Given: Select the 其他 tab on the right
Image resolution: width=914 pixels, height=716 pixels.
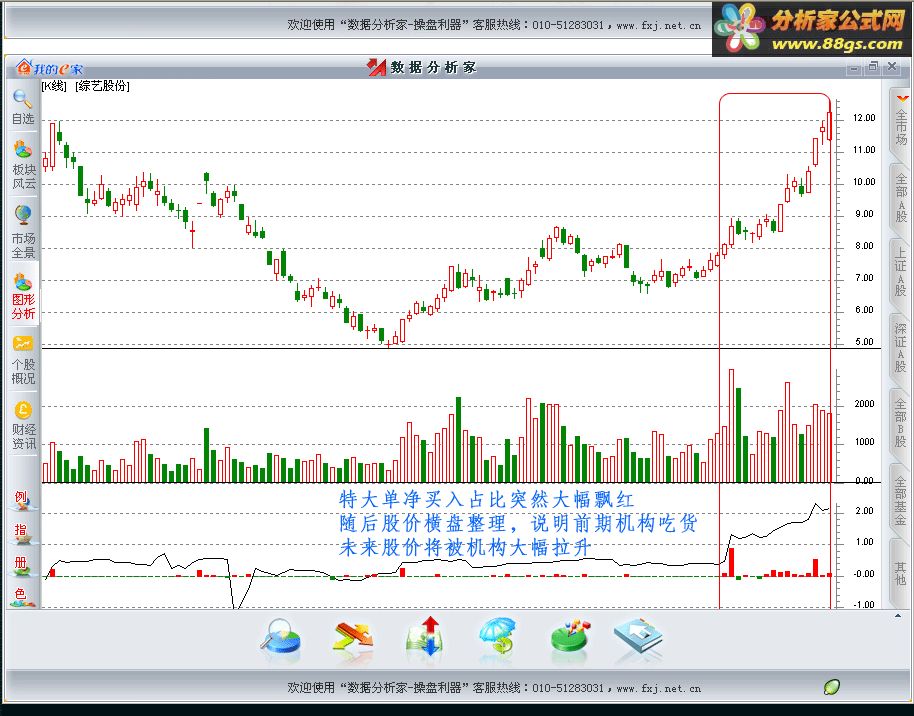Looking at the screenshot, I should [x=901, y=573].
